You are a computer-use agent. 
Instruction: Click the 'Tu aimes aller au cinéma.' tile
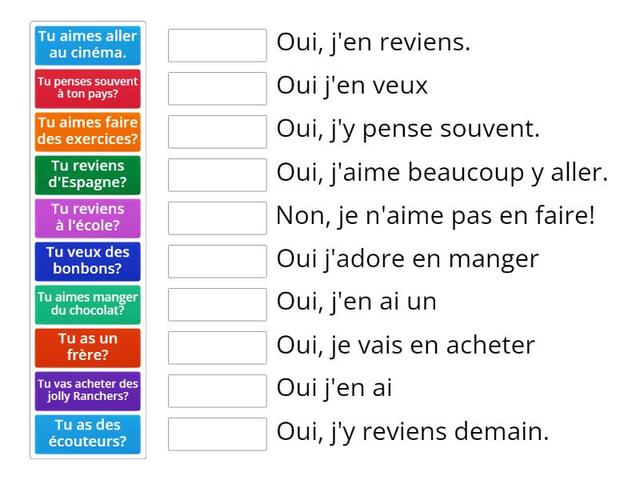[88, 45]
